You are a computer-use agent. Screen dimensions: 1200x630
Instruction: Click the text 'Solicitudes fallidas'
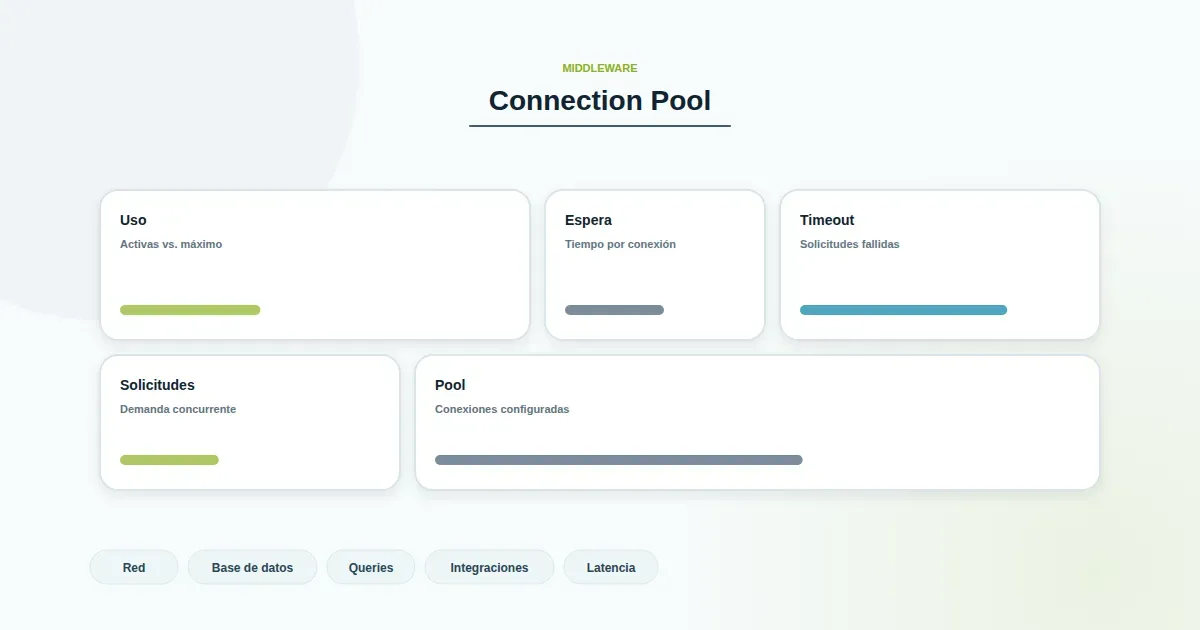pos(850,244)
